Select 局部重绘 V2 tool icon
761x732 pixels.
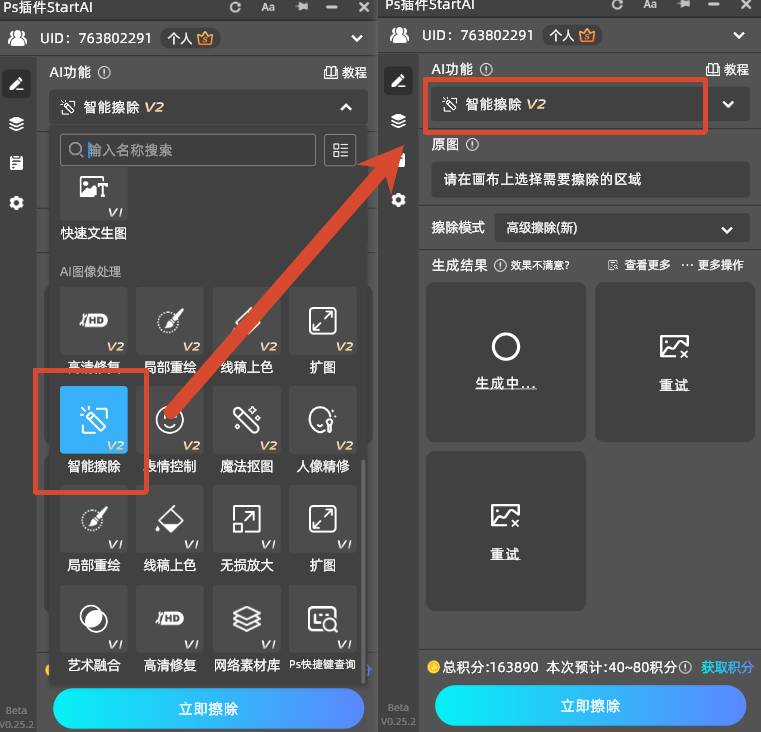coord(170,321)
